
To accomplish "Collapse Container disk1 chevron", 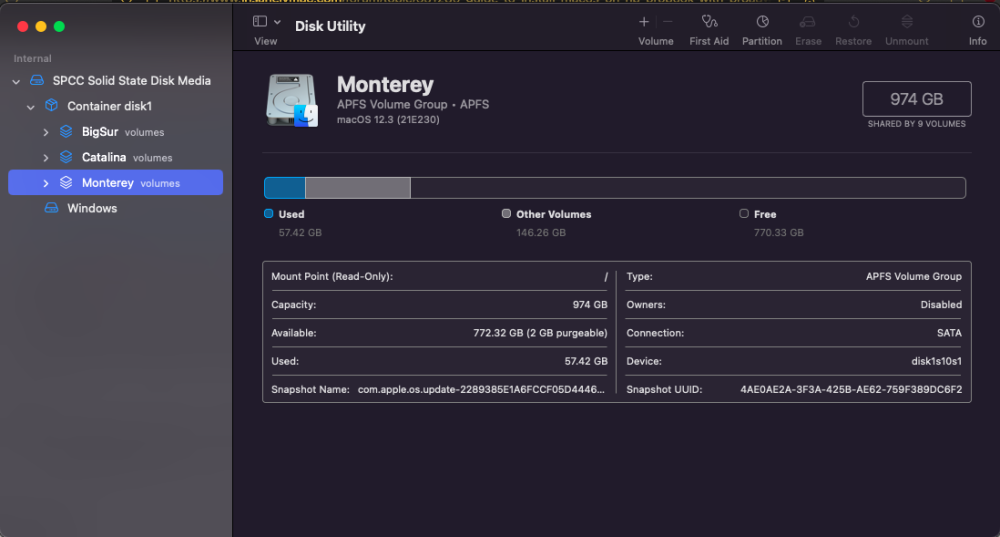I will point(31,107).
